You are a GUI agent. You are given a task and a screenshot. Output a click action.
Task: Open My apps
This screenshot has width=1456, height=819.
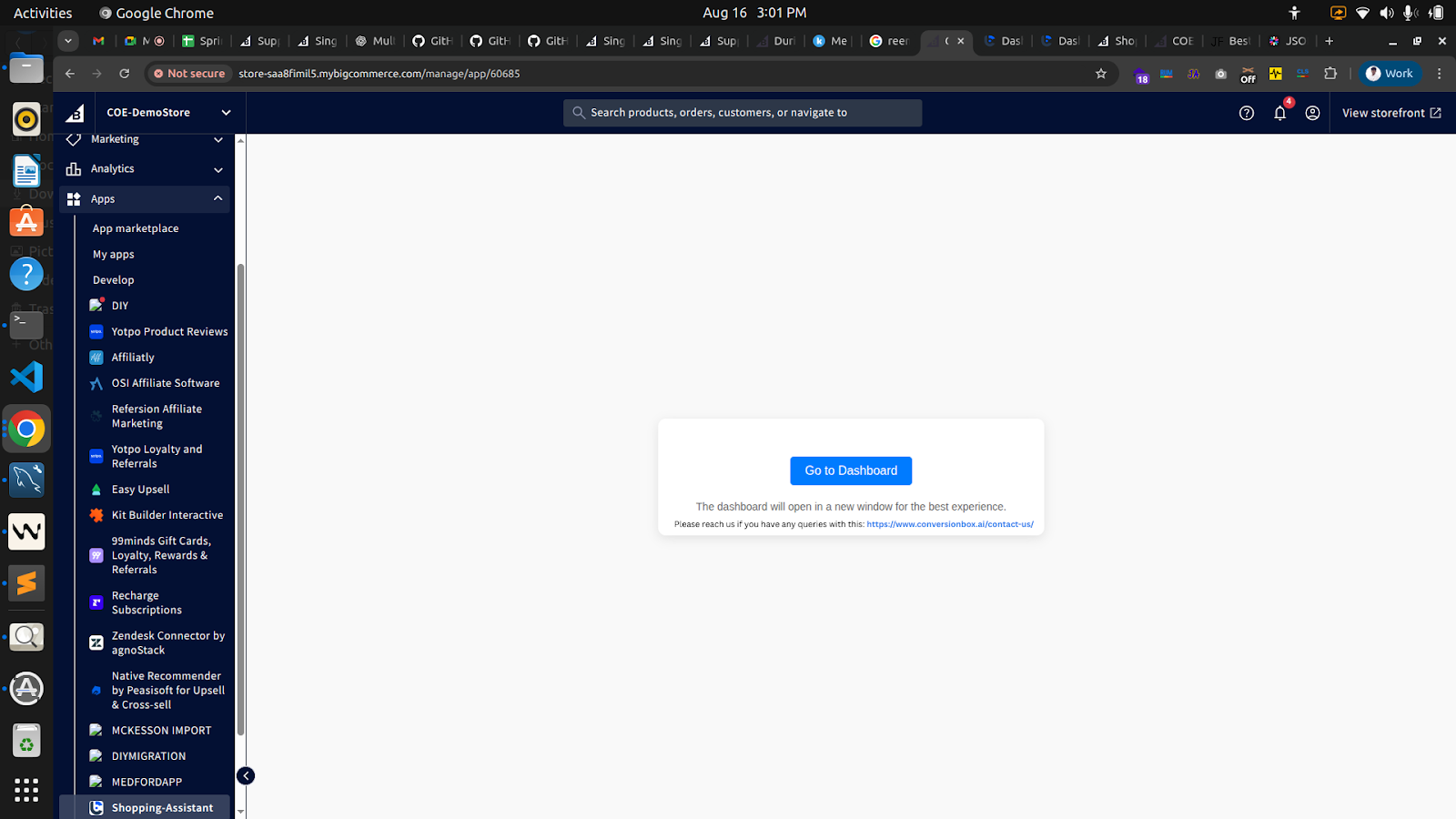point(114,255)
